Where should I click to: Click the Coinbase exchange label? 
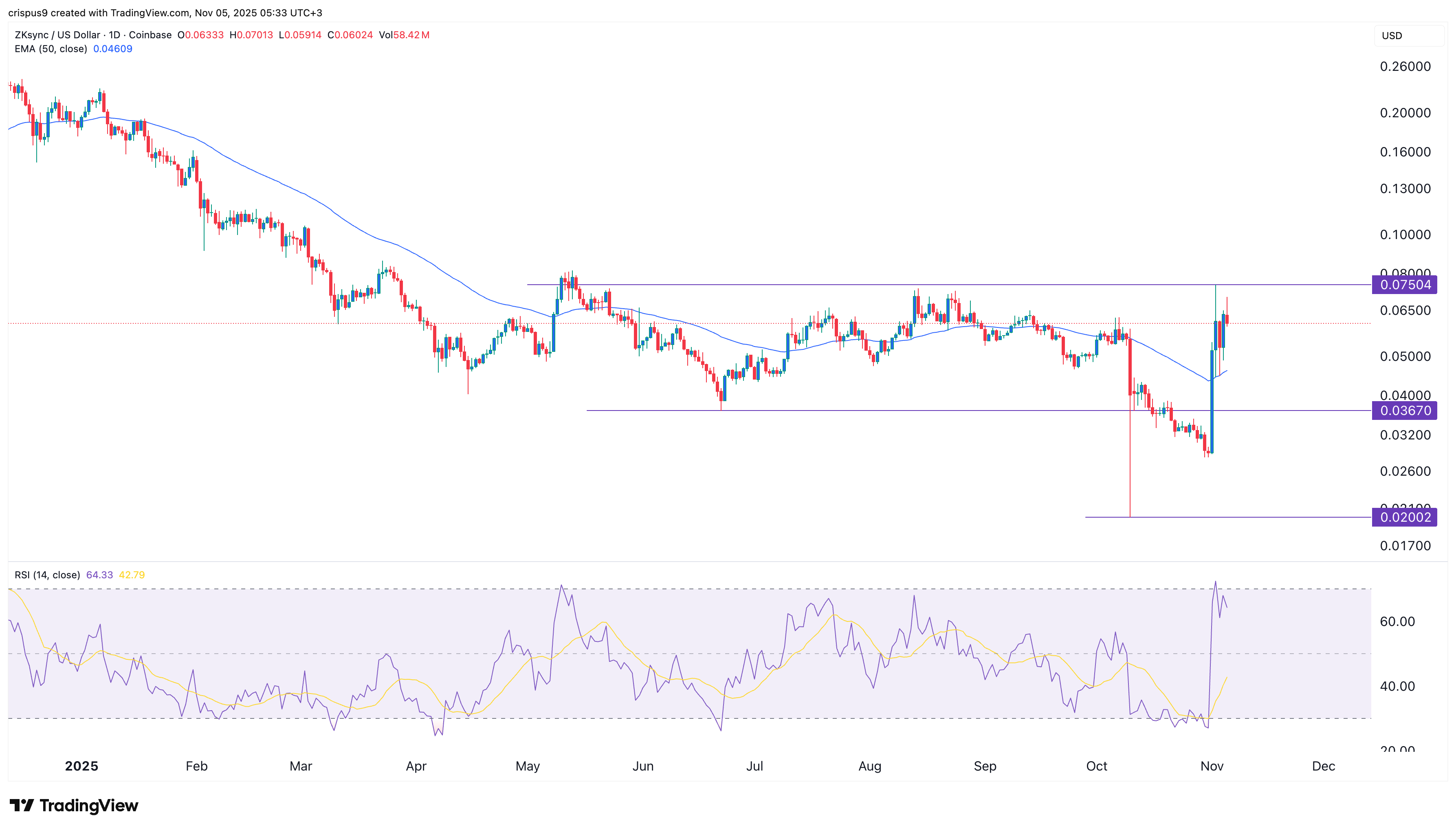point(150,35)
